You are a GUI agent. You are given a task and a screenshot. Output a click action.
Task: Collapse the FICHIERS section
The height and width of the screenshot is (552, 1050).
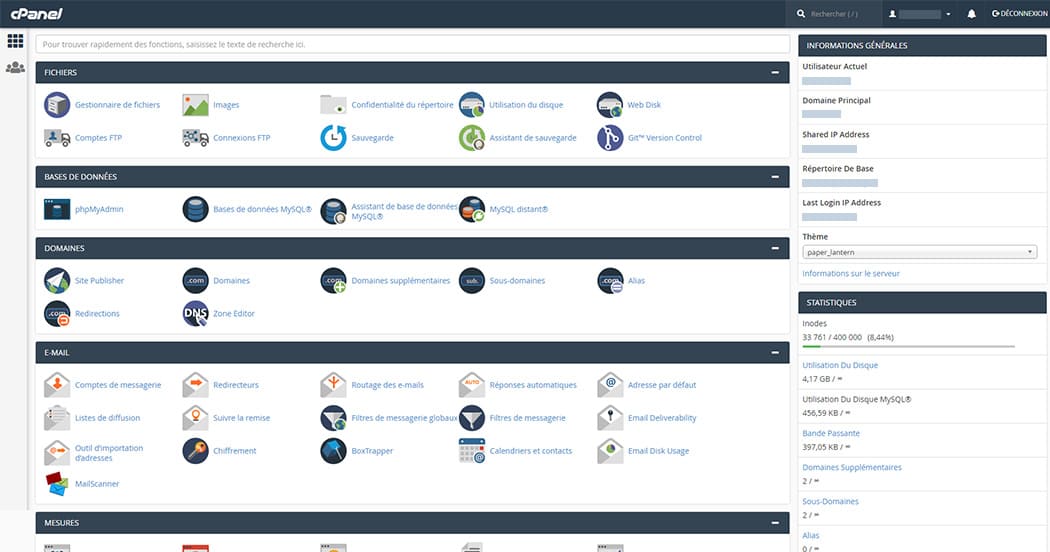775,72
